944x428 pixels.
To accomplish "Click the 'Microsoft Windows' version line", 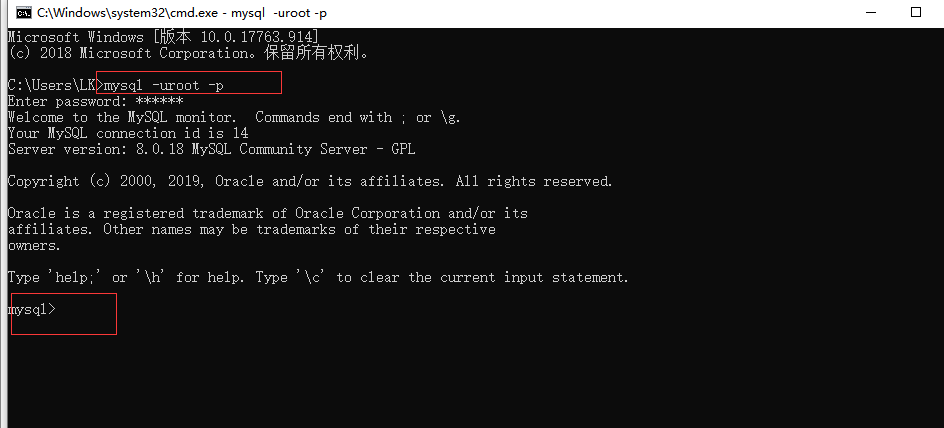I will coord(163,37).
